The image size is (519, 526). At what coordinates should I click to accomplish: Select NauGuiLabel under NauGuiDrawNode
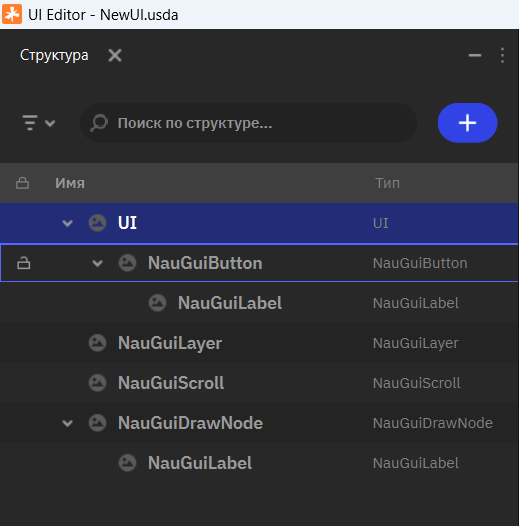(x=200, y=463)
